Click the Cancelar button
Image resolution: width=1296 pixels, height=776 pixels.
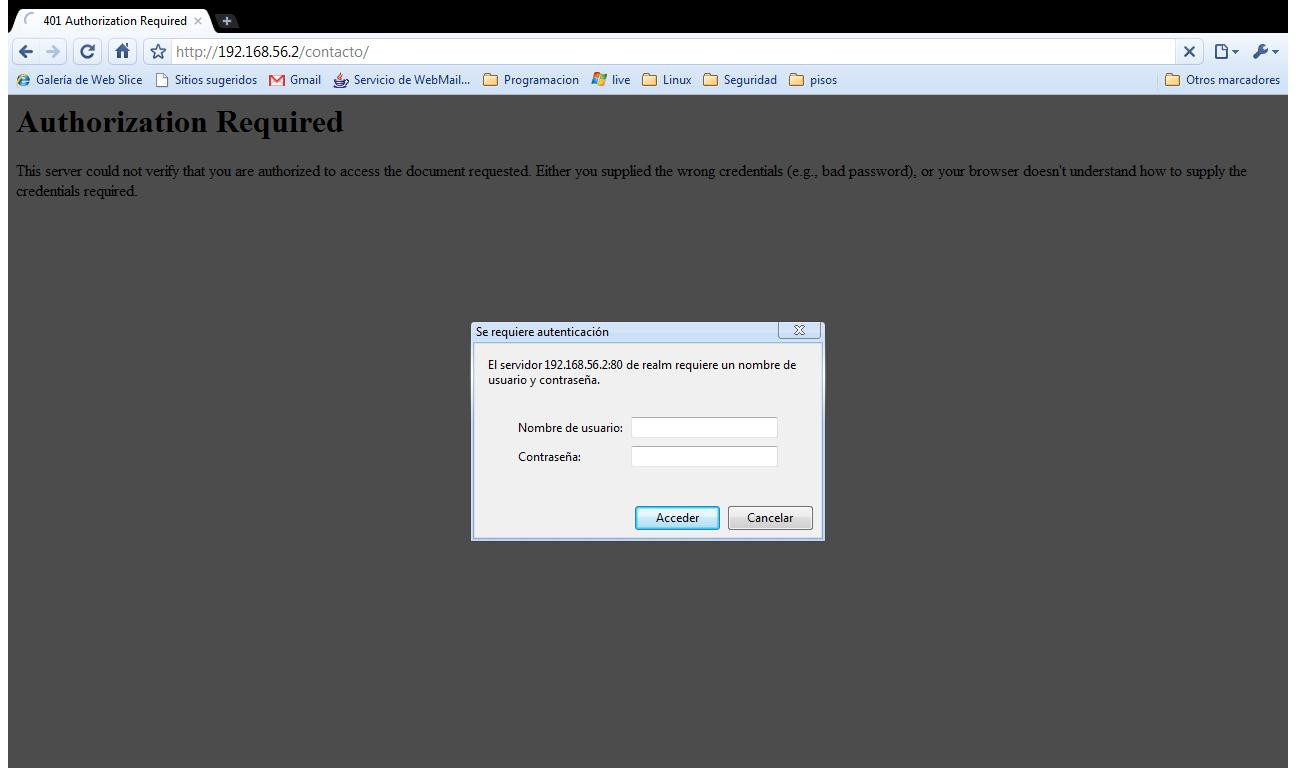(x=770, y=518)
